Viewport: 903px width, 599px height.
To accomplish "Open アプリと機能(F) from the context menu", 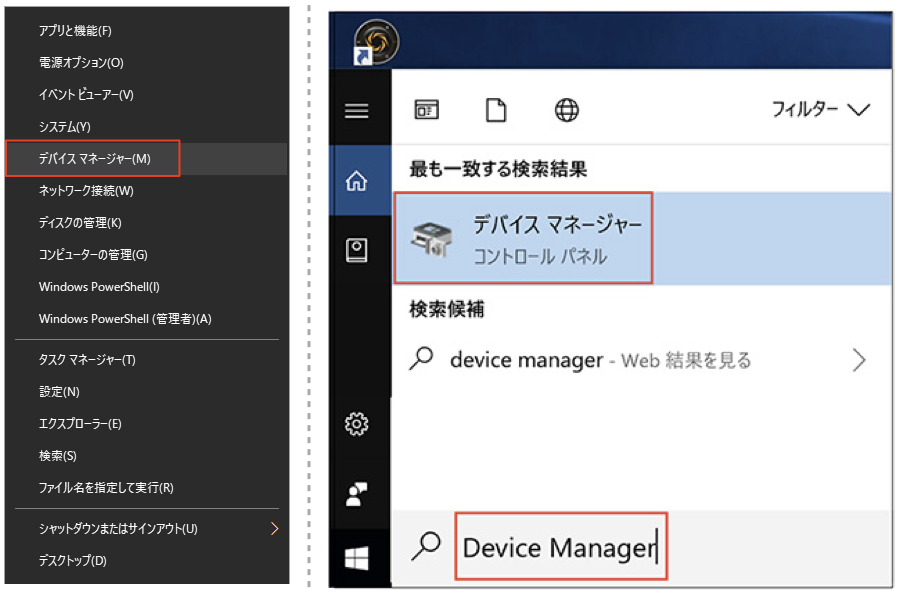I will coord(146,31).
